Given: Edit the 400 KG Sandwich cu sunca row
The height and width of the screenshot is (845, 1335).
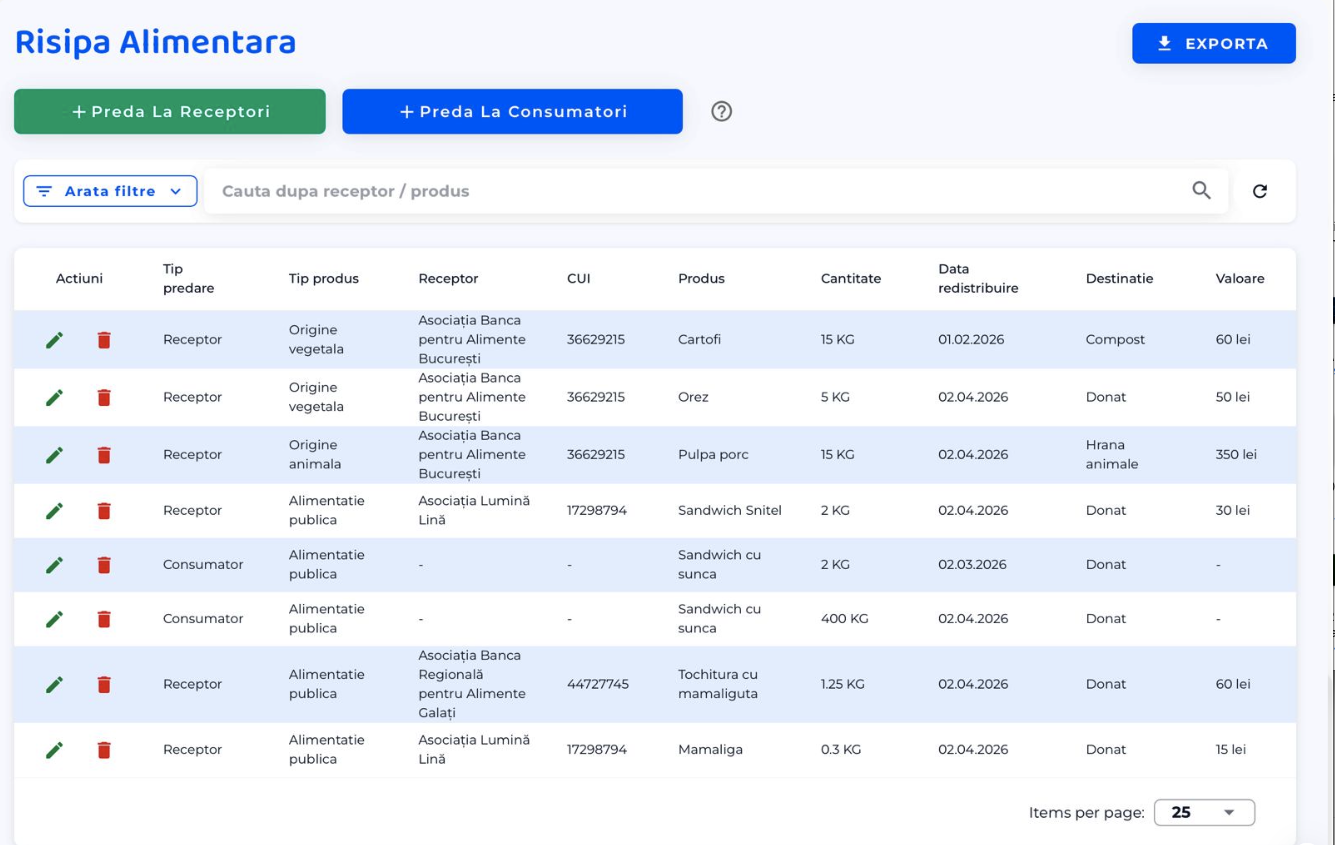Looking at the screenshot, I should pos(55,620).
